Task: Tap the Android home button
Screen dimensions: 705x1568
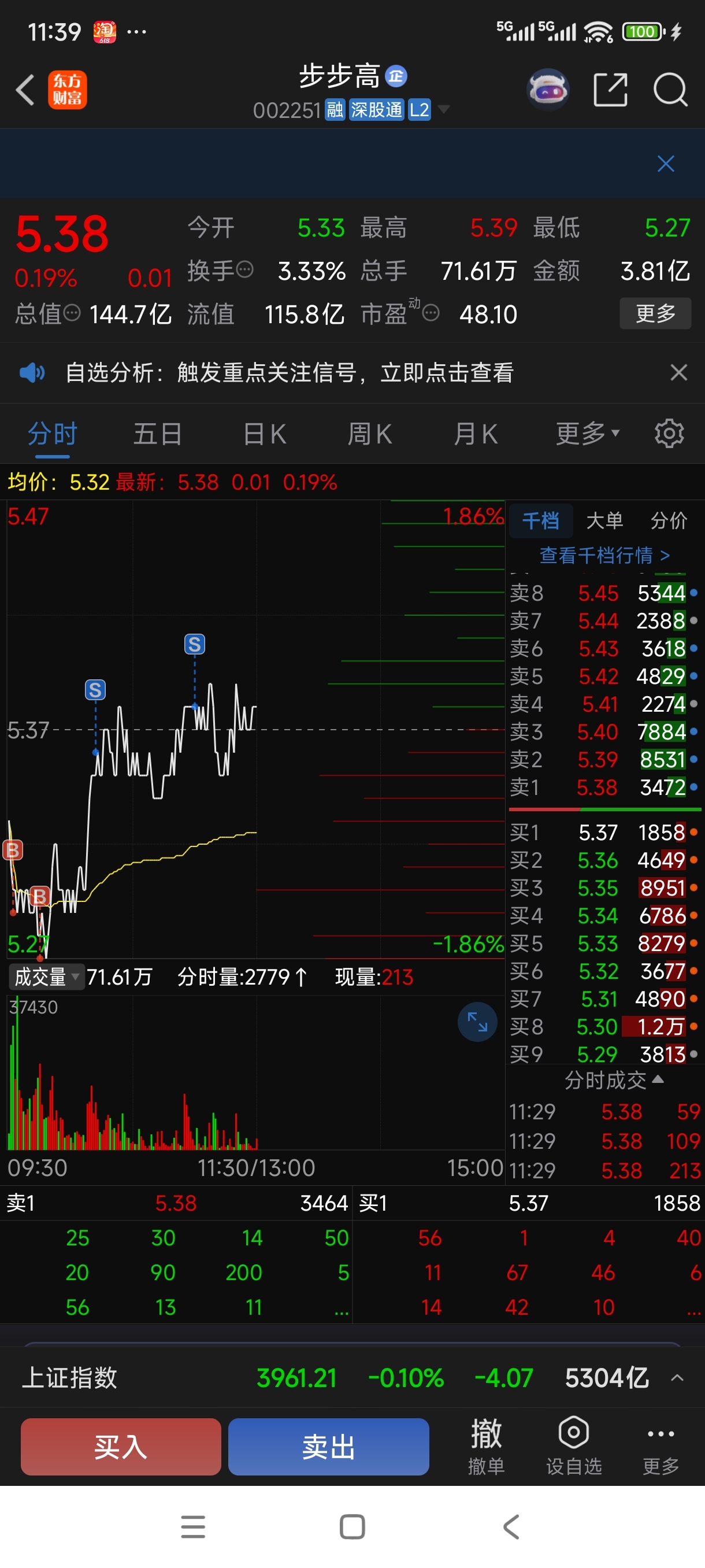Action: [x=352, y=1526]
